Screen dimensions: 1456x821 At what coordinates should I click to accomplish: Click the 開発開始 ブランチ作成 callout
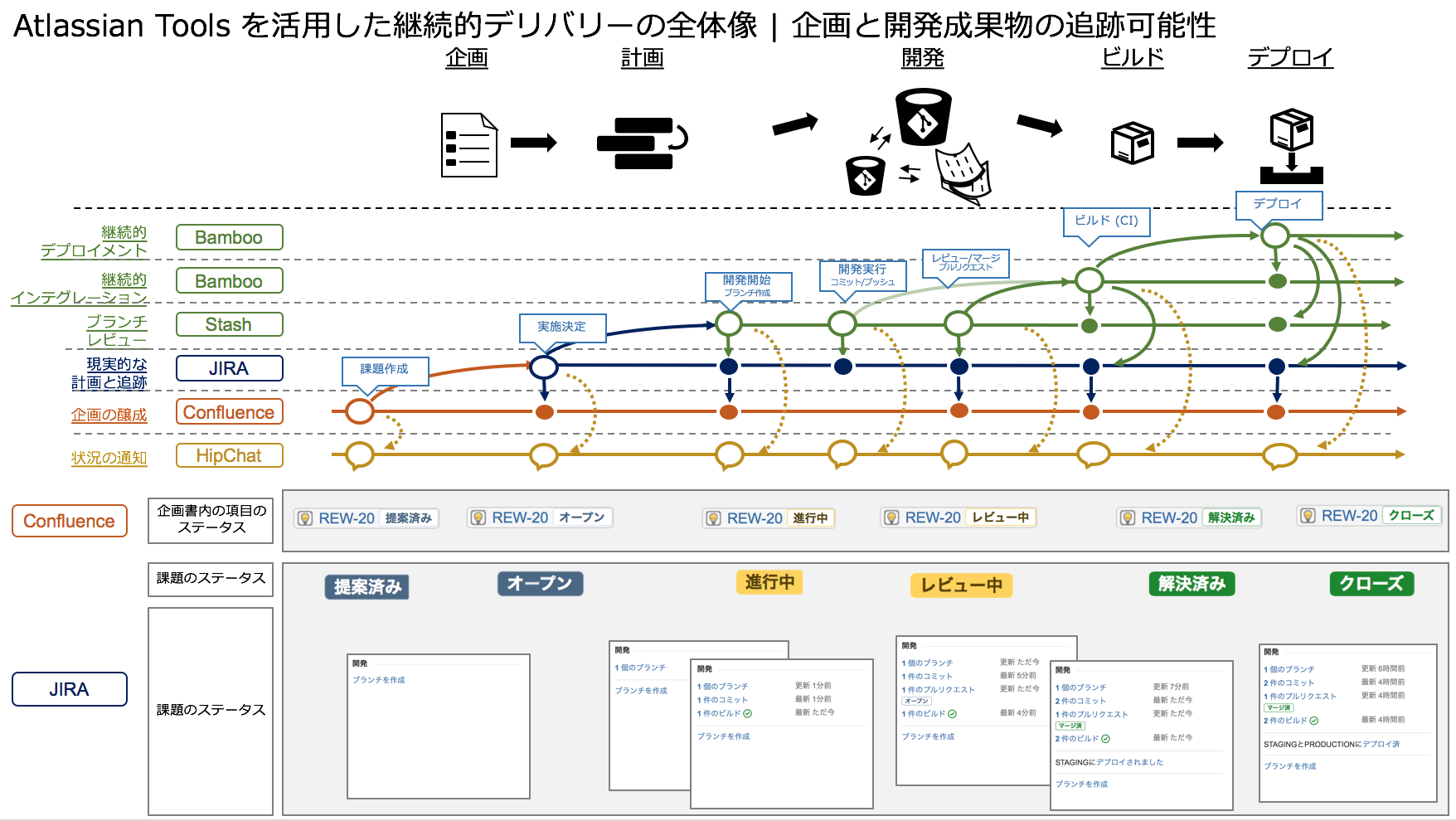(748, 285)
